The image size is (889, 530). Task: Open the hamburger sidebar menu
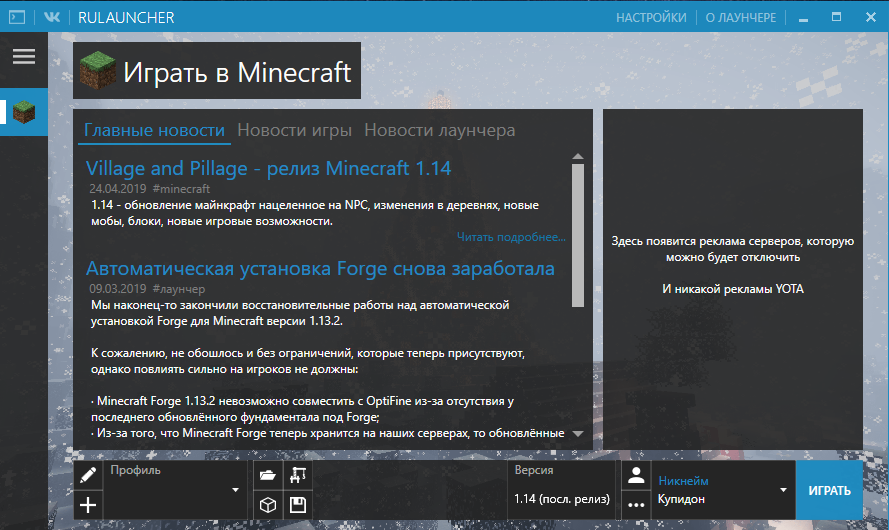pos(24,56)
